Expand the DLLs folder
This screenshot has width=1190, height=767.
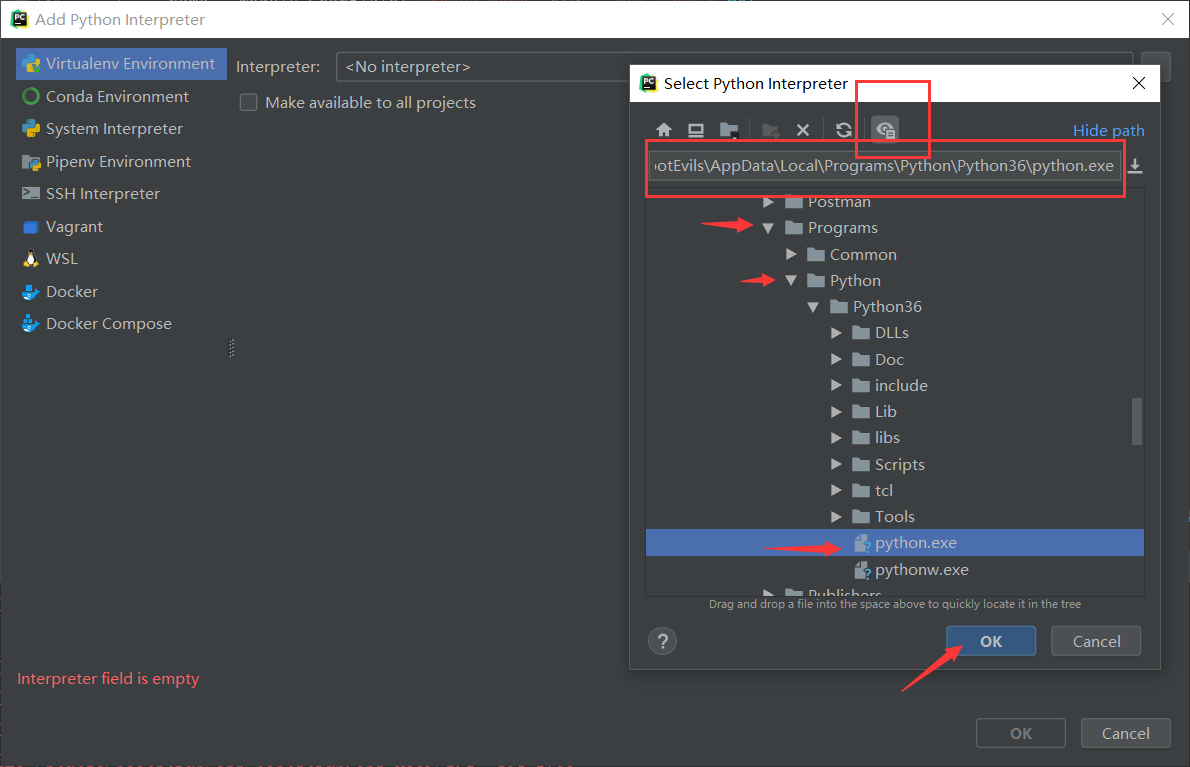click(x=836, y=333)
